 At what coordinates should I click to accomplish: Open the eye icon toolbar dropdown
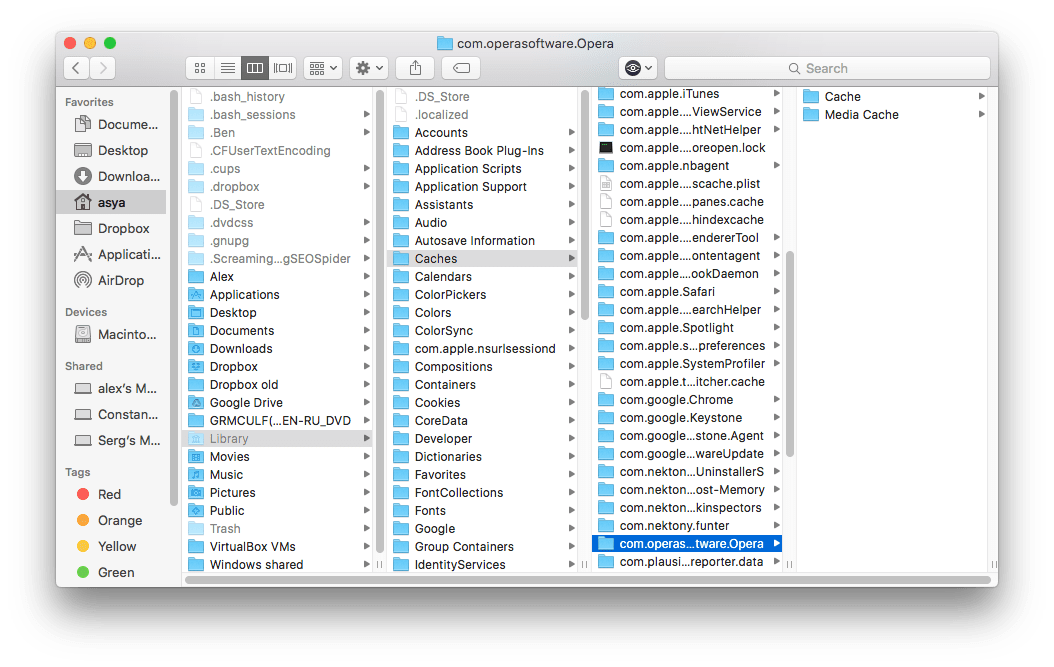tap(638, 68)
